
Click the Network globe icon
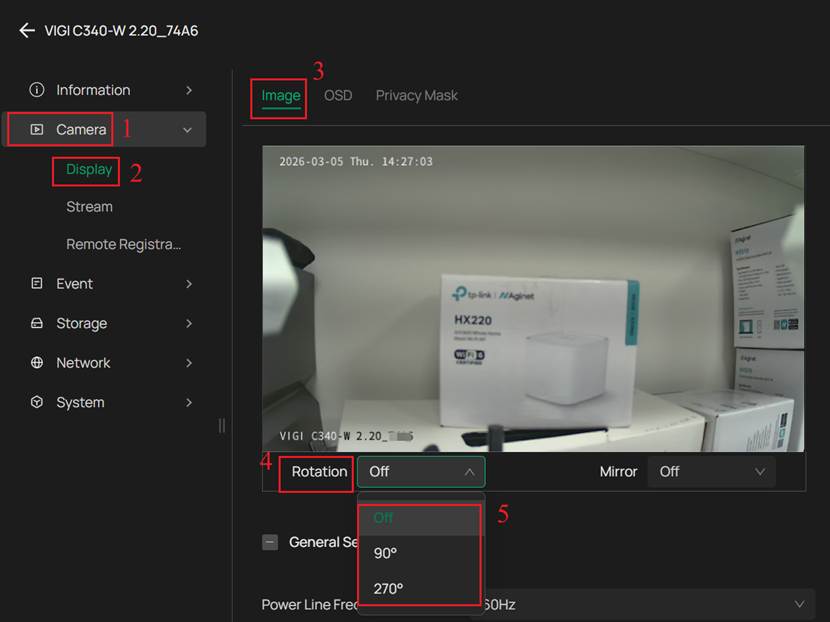click(x=36, y=362)
